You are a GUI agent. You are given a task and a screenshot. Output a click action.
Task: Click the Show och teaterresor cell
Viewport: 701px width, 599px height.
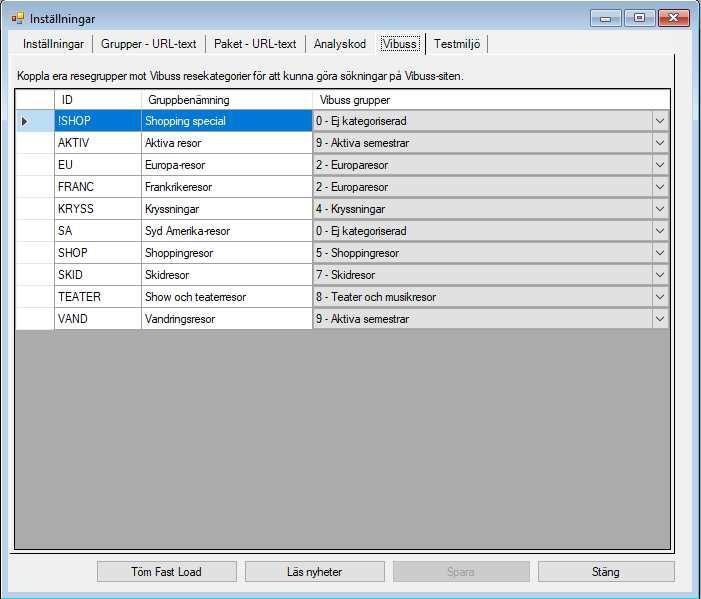[227, 296]
